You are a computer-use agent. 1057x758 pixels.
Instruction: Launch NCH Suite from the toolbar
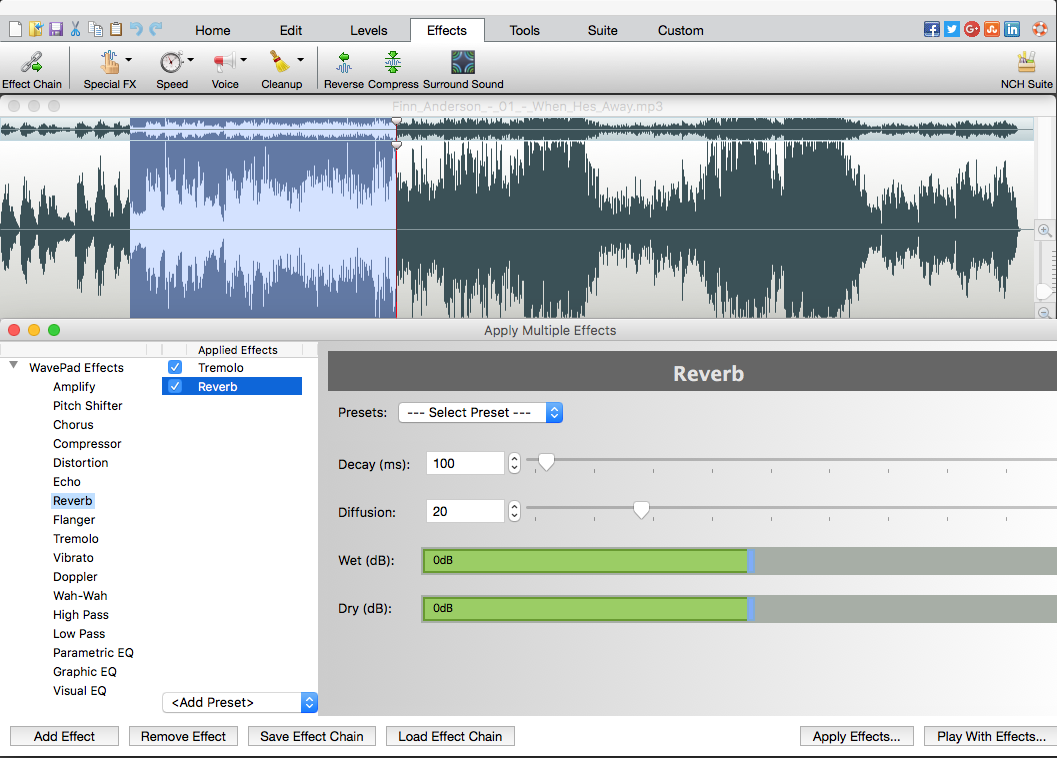(1025, 68)
